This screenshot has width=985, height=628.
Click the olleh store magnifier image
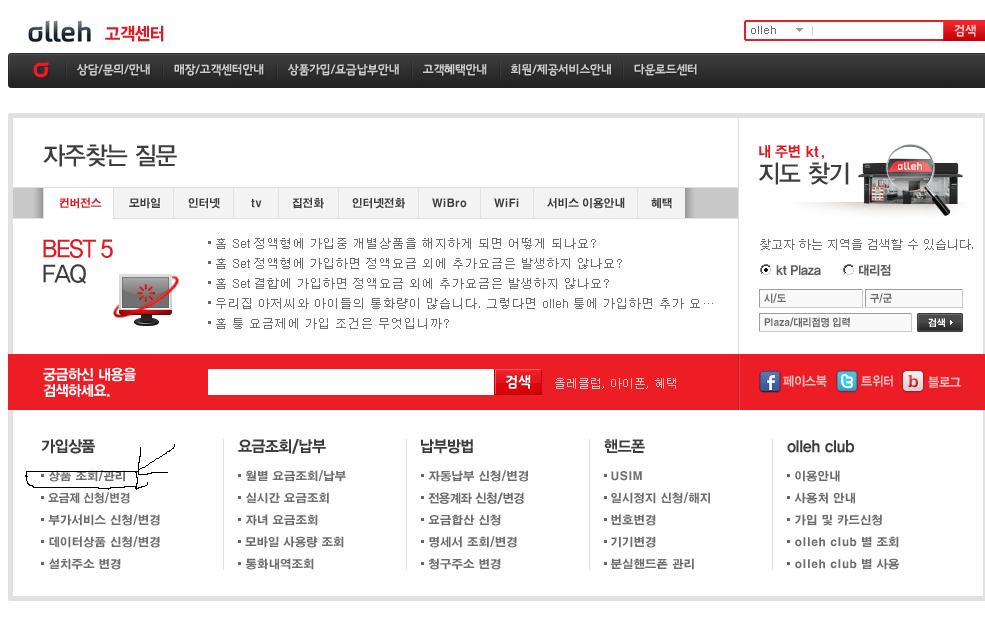click(x=911, y=179)
